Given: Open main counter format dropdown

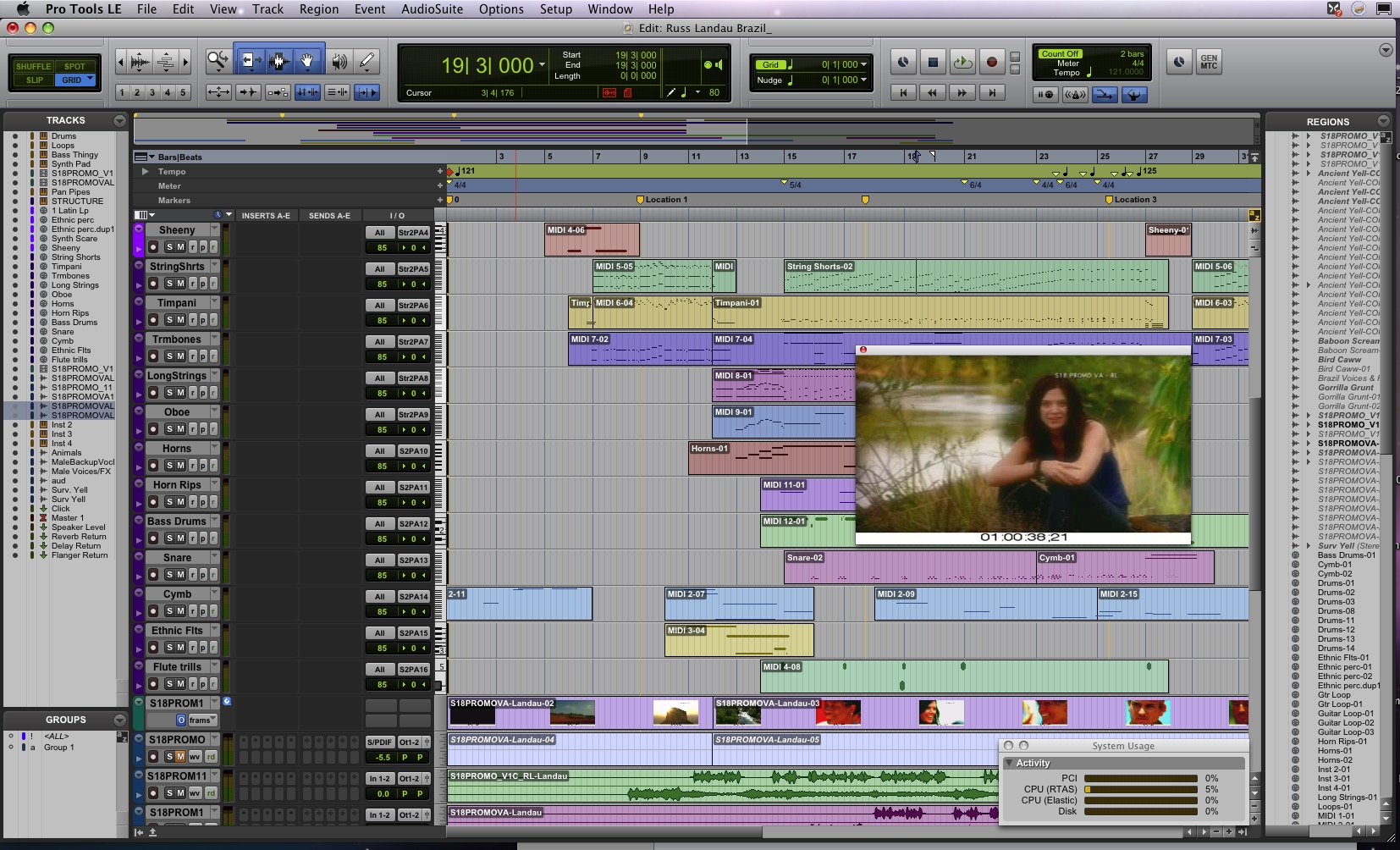Looking at the screenshot, I should tap(542, 64).
